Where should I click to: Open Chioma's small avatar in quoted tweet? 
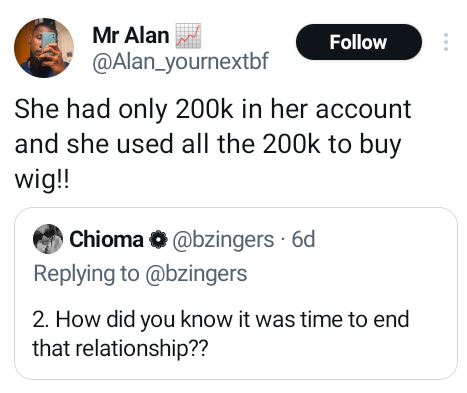(x=48, y=239)
